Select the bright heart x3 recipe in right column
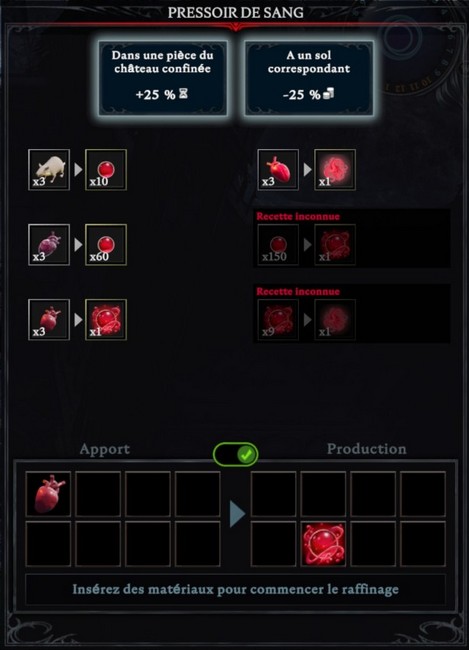Viewport: 469px width, 650px height. point(278,170)
